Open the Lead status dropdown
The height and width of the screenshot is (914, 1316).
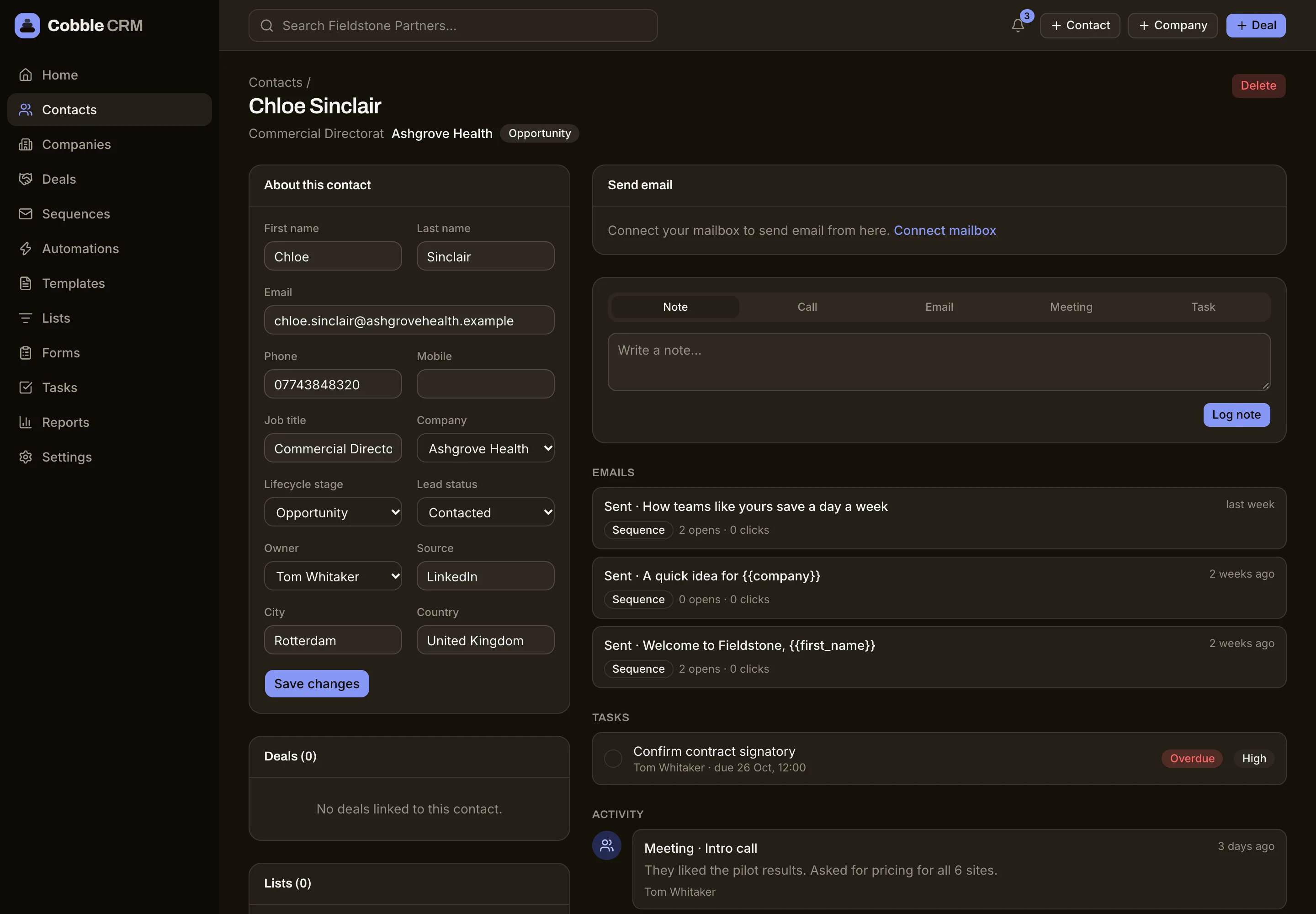(x=485, y=512)
